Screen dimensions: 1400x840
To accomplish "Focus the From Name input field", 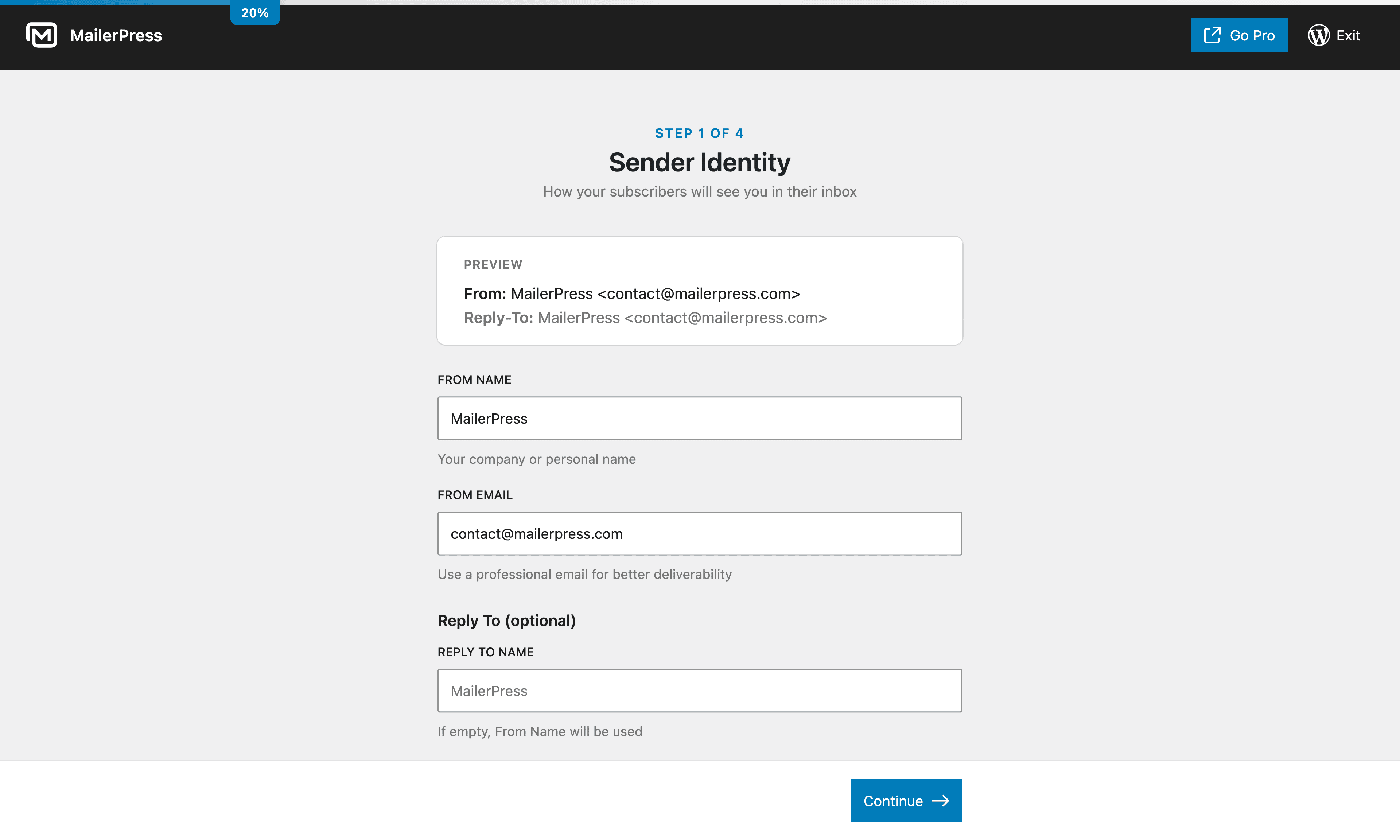I will pos(699,418).
